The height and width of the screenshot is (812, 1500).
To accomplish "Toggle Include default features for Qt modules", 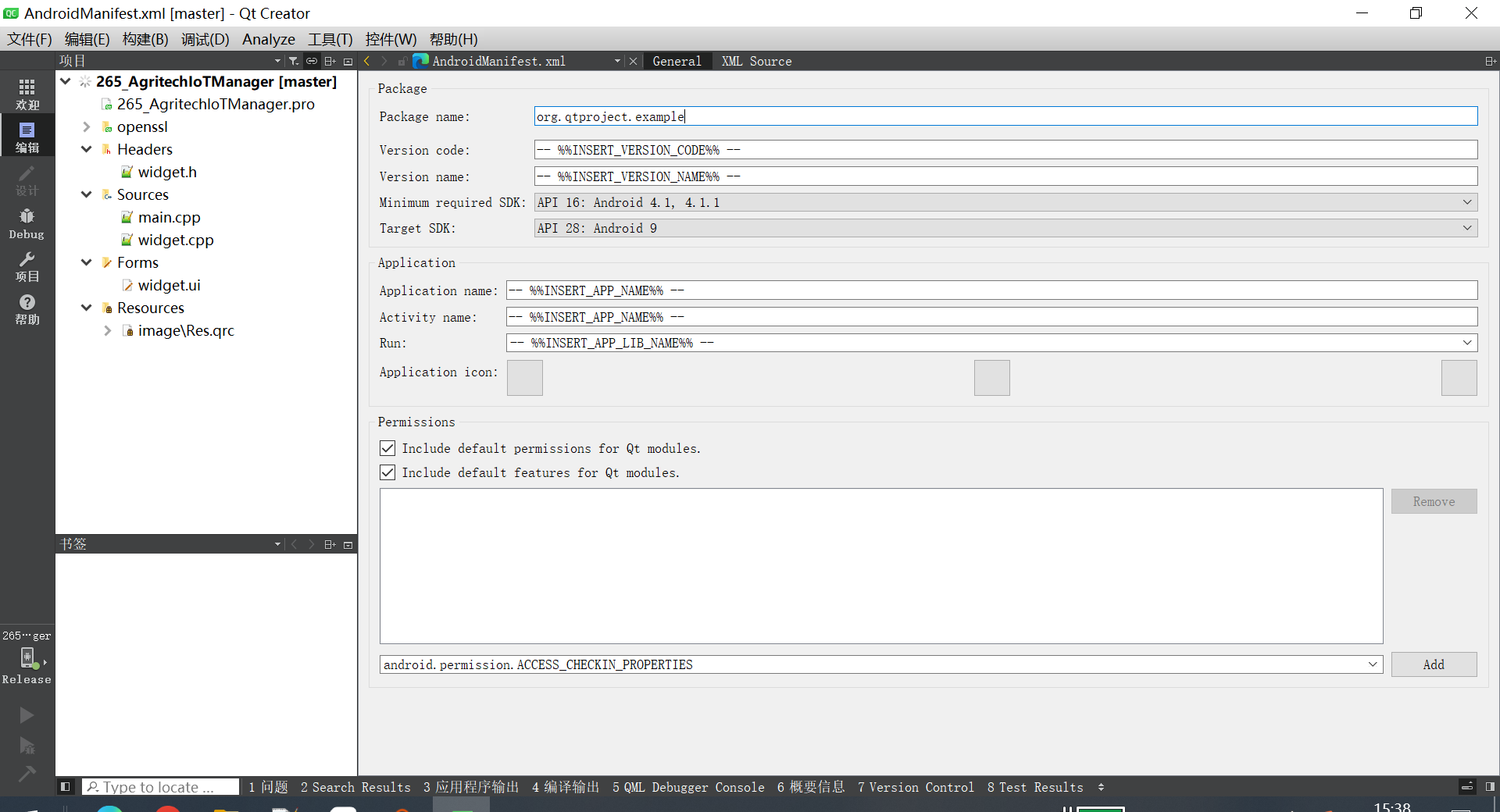I will point(387,472).
